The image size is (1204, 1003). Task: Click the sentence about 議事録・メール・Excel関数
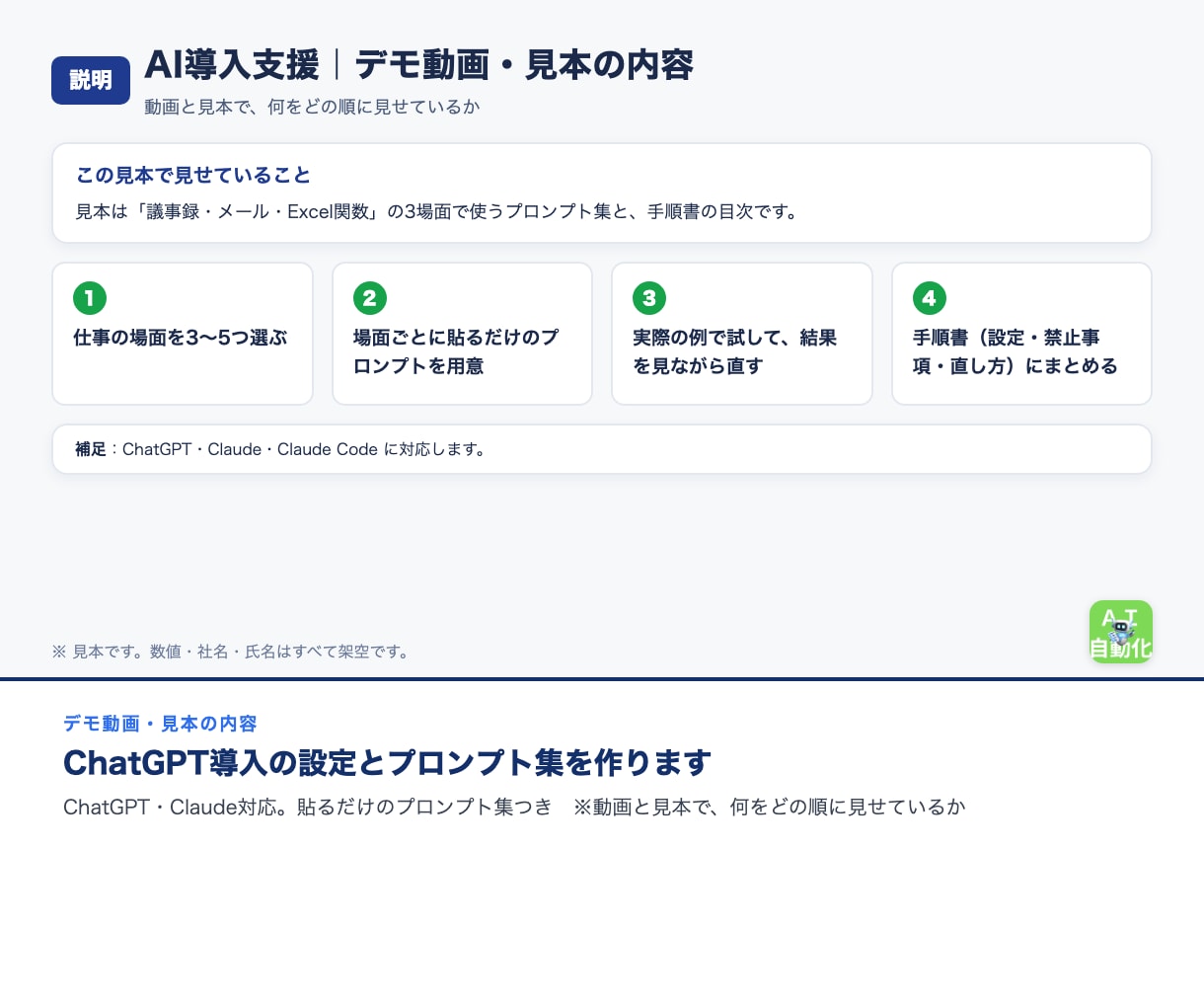[x=438, y=211]
